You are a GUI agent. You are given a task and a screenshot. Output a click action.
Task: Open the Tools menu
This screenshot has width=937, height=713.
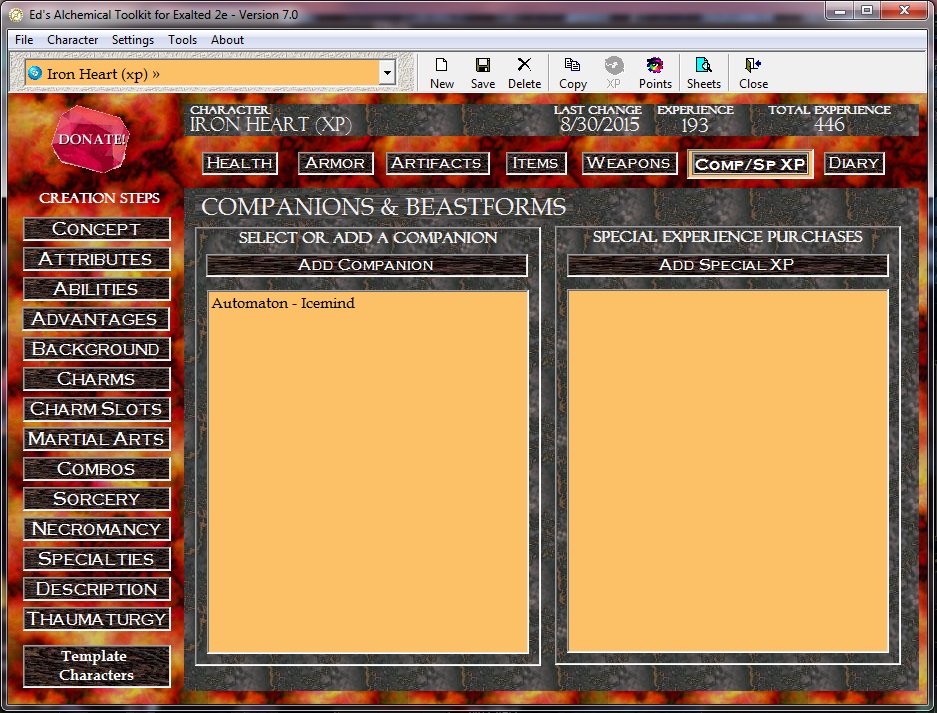click(182, 39)
